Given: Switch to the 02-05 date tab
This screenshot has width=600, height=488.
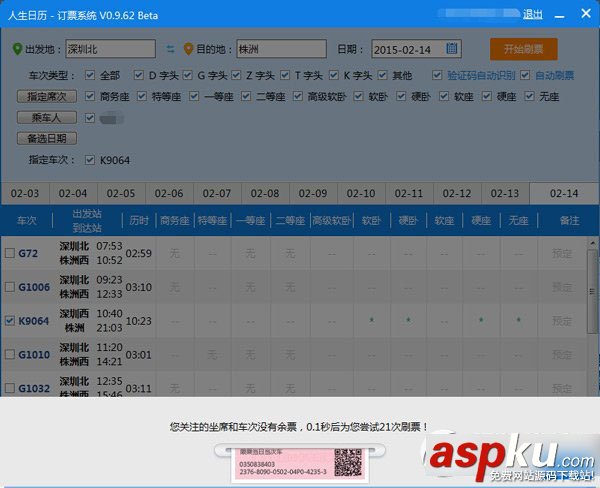Looking at the screenshot, I should (121, 193).
